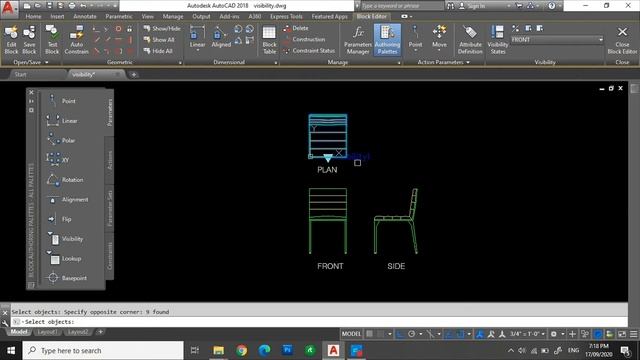Add a Linear dimensional constraint
The width and height of the screenshot is (640, 360).
coord(197,37)
